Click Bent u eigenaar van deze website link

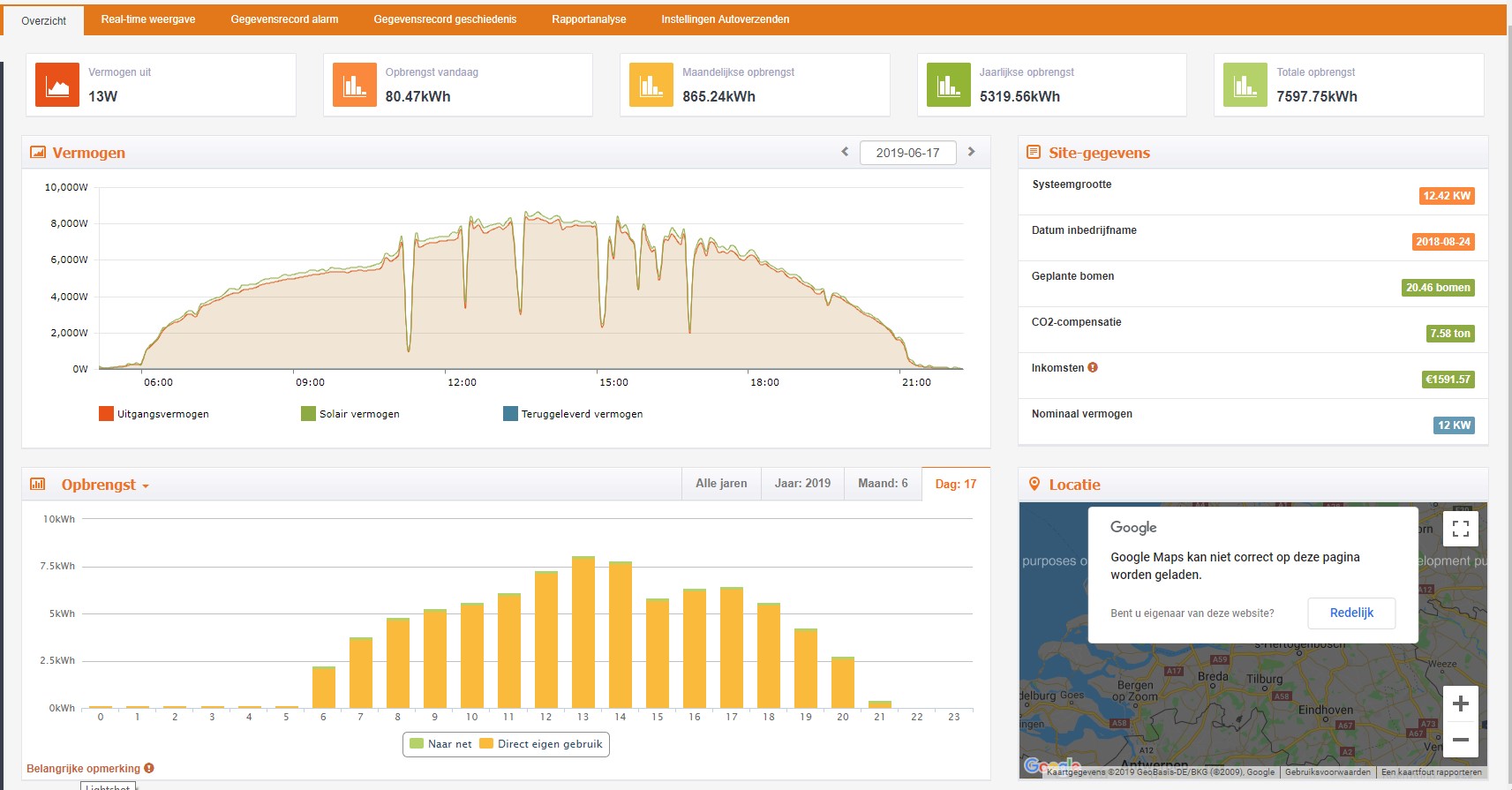(1192, 613)
